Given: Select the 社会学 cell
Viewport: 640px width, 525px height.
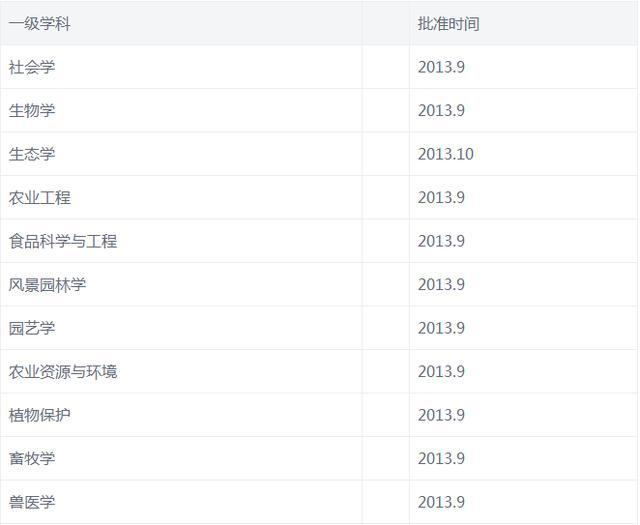Looking at the screenshot, I should pyautogui.click(x=32, y=67).
